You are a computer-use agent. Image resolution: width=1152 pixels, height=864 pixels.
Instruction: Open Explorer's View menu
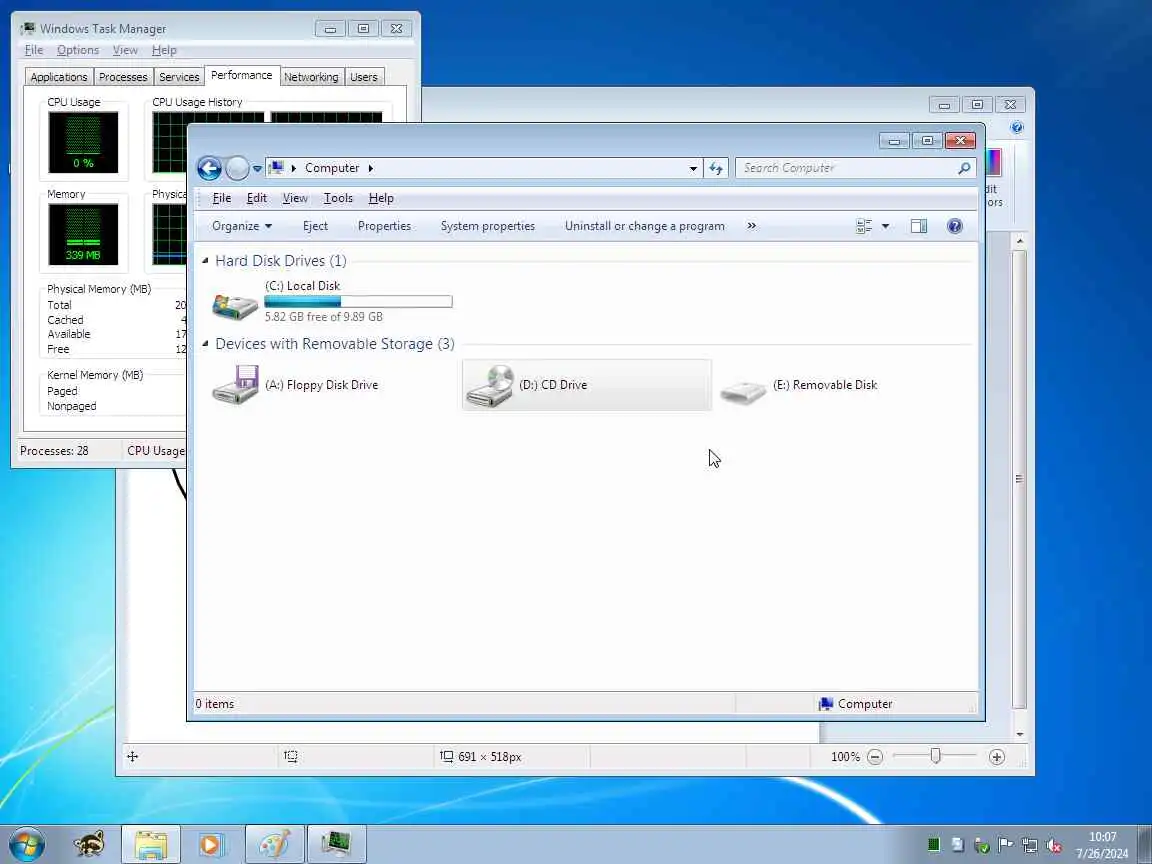295,198
